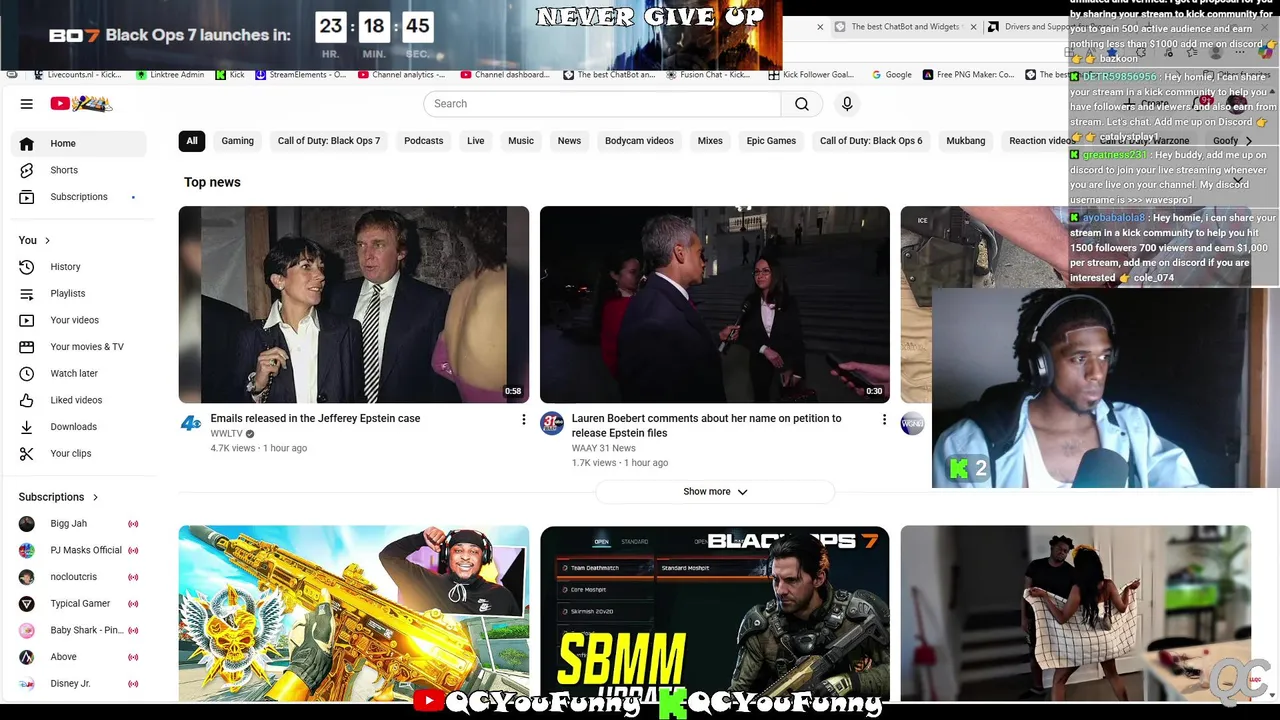
Task: Open Home in the sidebar
Action: click(79, 144)
